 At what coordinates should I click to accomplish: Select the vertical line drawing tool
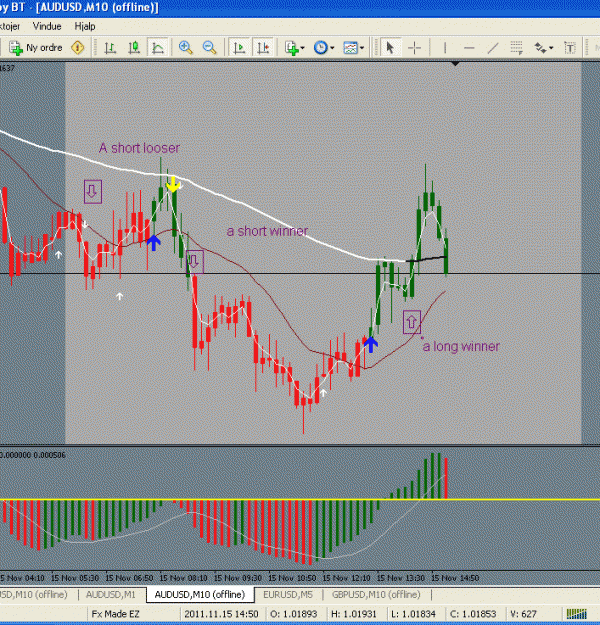445,48
